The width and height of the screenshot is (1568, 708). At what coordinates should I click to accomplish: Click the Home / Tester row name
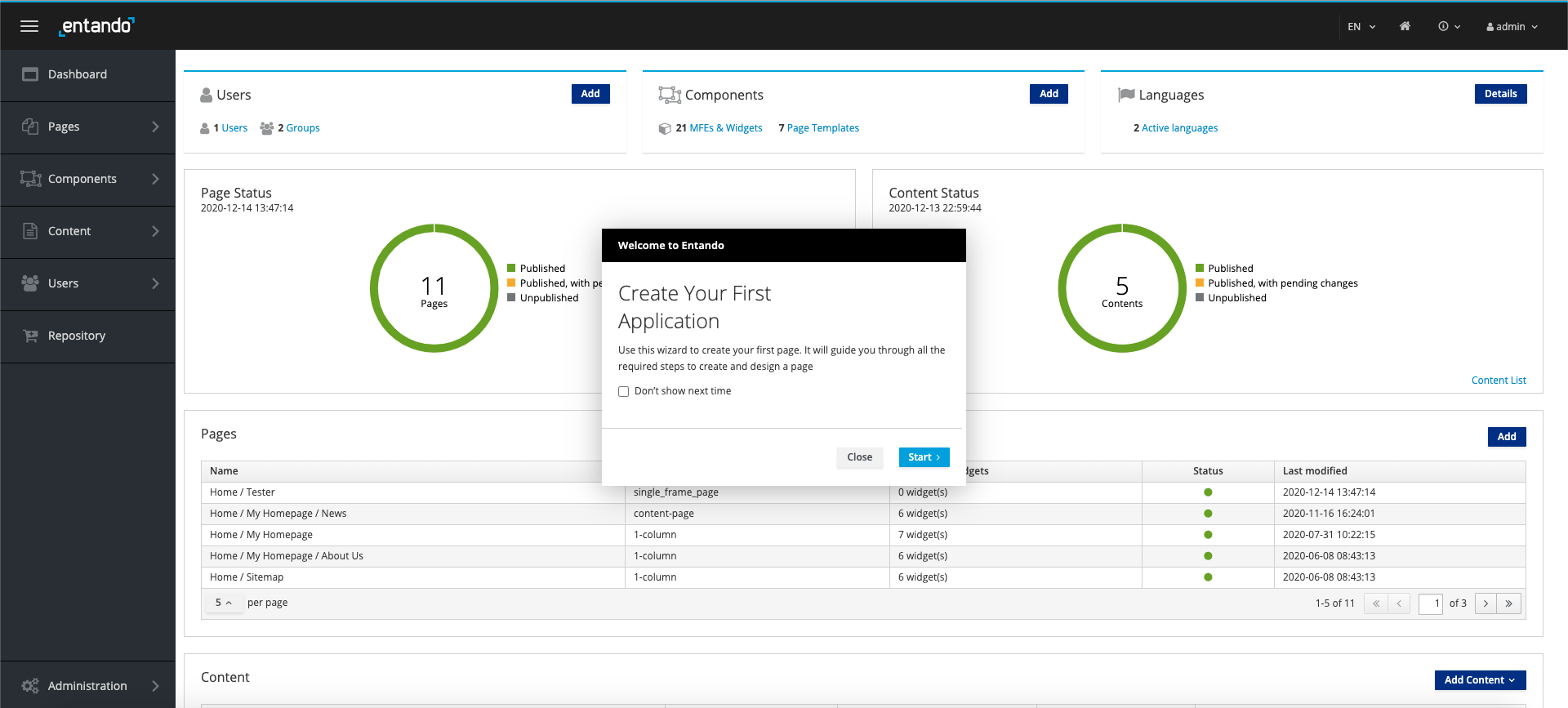pos(243,492)
